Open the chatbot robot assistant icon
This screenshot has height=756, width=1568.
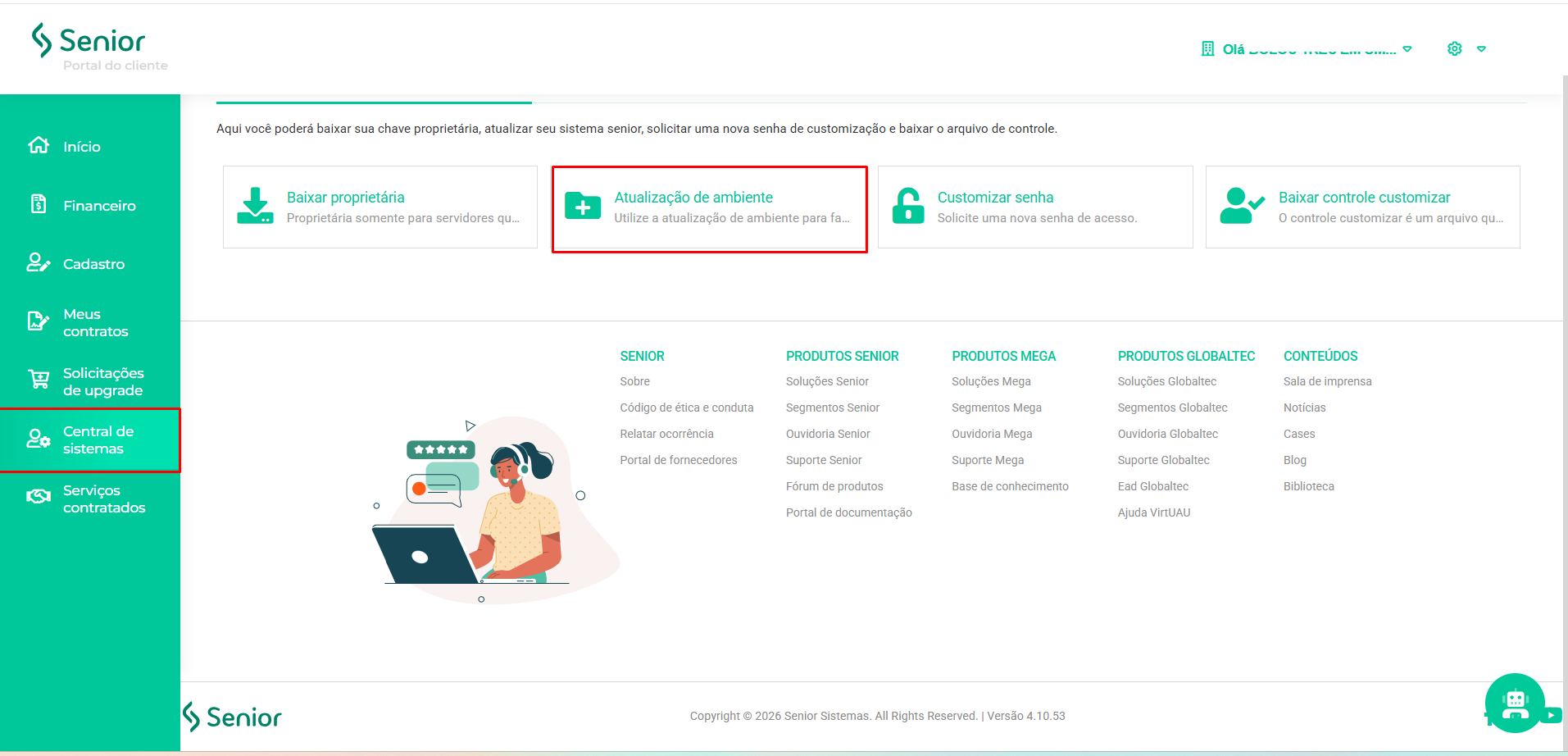(1514, 703)
